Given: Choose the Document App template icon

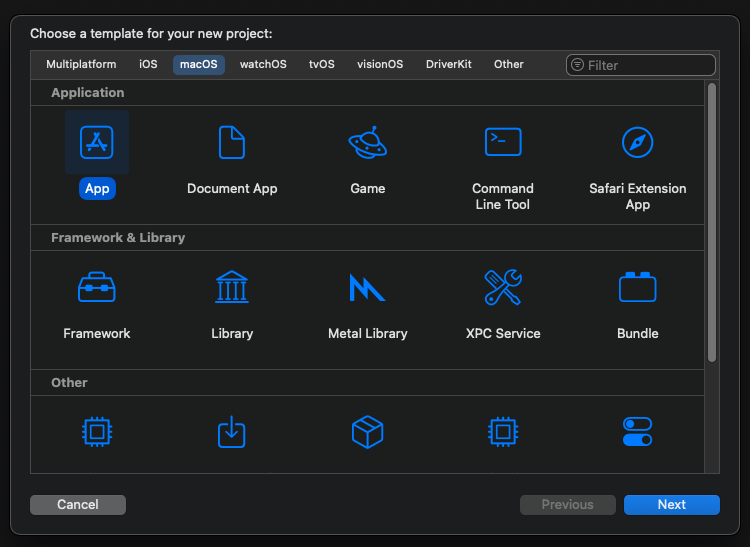Looking at the screenshot, I should 232,142.
